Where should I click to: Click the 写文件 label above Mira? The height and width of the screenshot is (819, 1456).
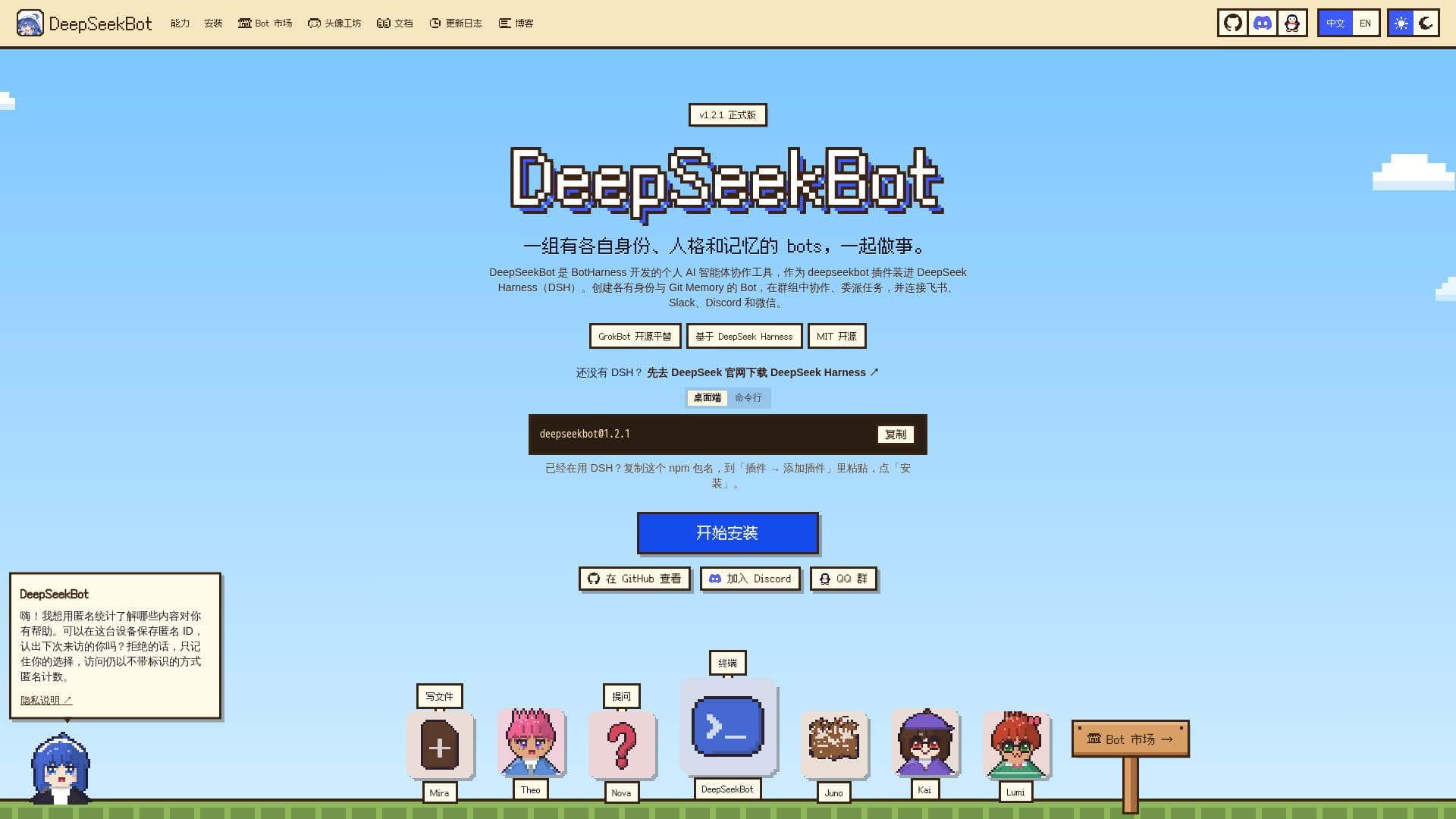440,696
